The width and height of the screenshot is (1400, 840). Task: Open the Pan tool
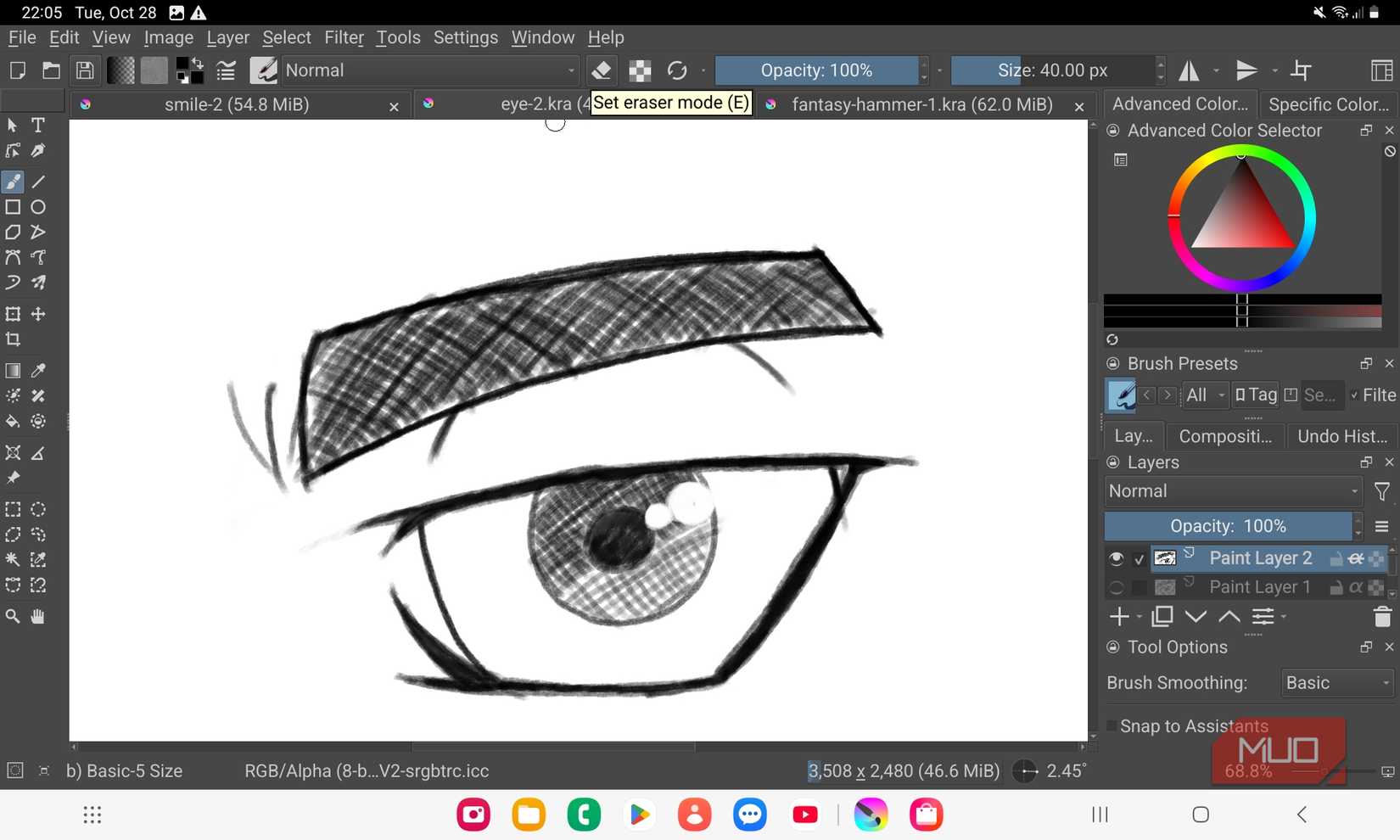pyautogui.click(x=37, y=617)
